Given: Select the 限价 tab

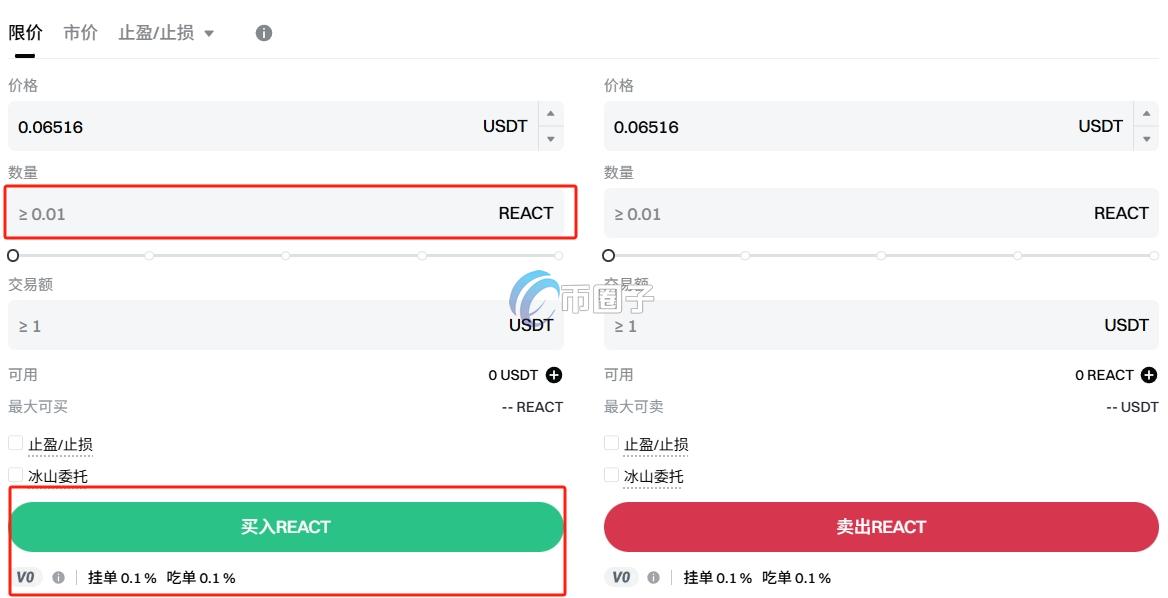Looking at the screenshot, I should (x=27, y=32).
